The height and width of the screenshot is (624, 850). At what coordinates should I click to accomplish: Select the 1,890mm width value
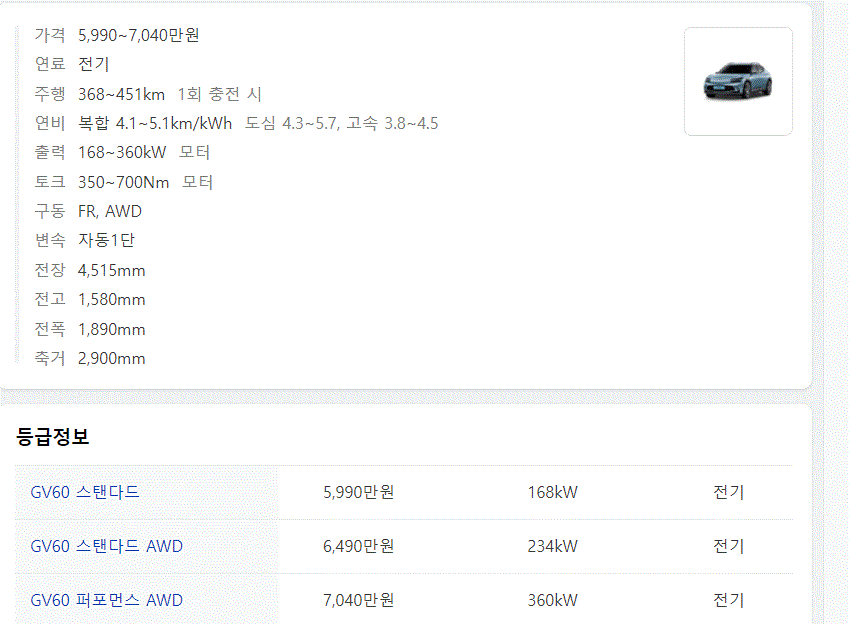[x=112, y=330]
